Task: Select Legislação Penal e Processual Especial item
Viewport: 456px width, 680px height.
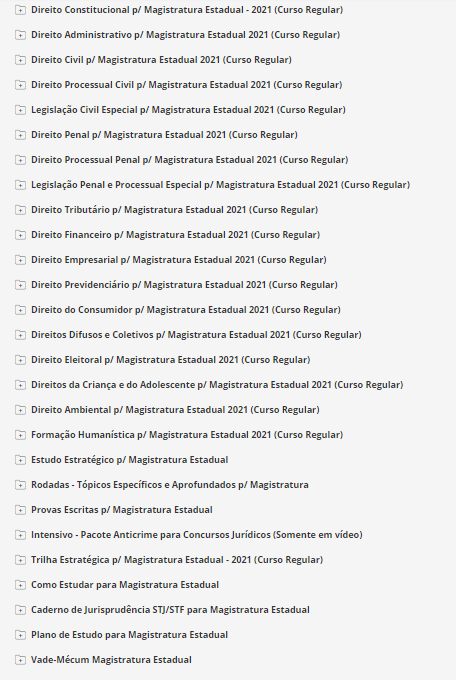Action: (220, 185)
